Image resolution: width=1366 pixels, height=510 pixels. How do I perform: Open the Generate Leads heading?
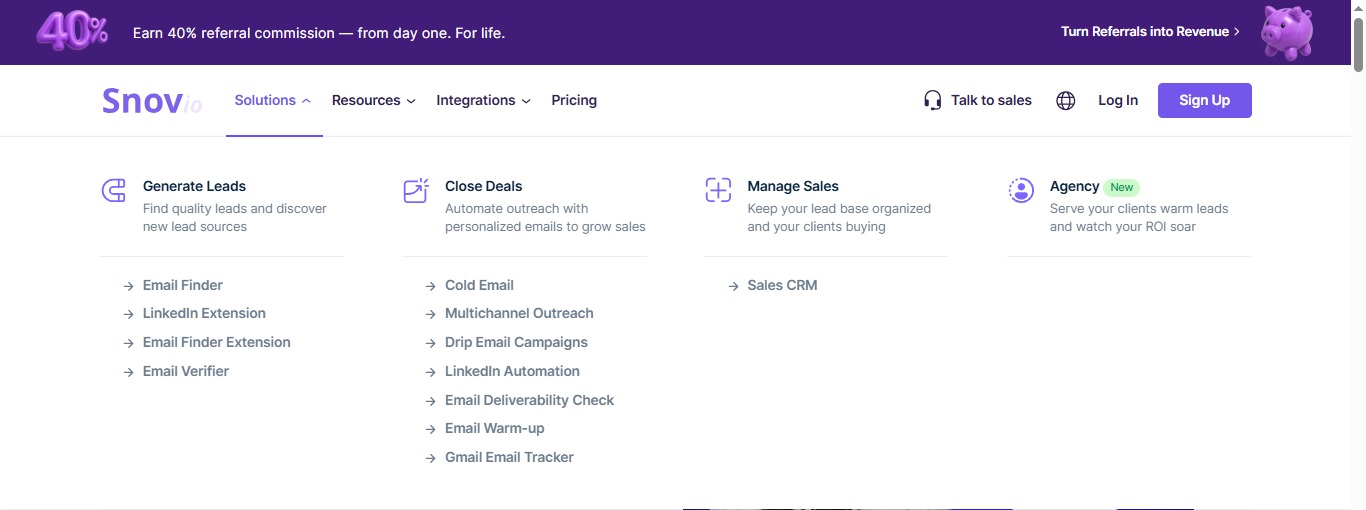point(194,186)
